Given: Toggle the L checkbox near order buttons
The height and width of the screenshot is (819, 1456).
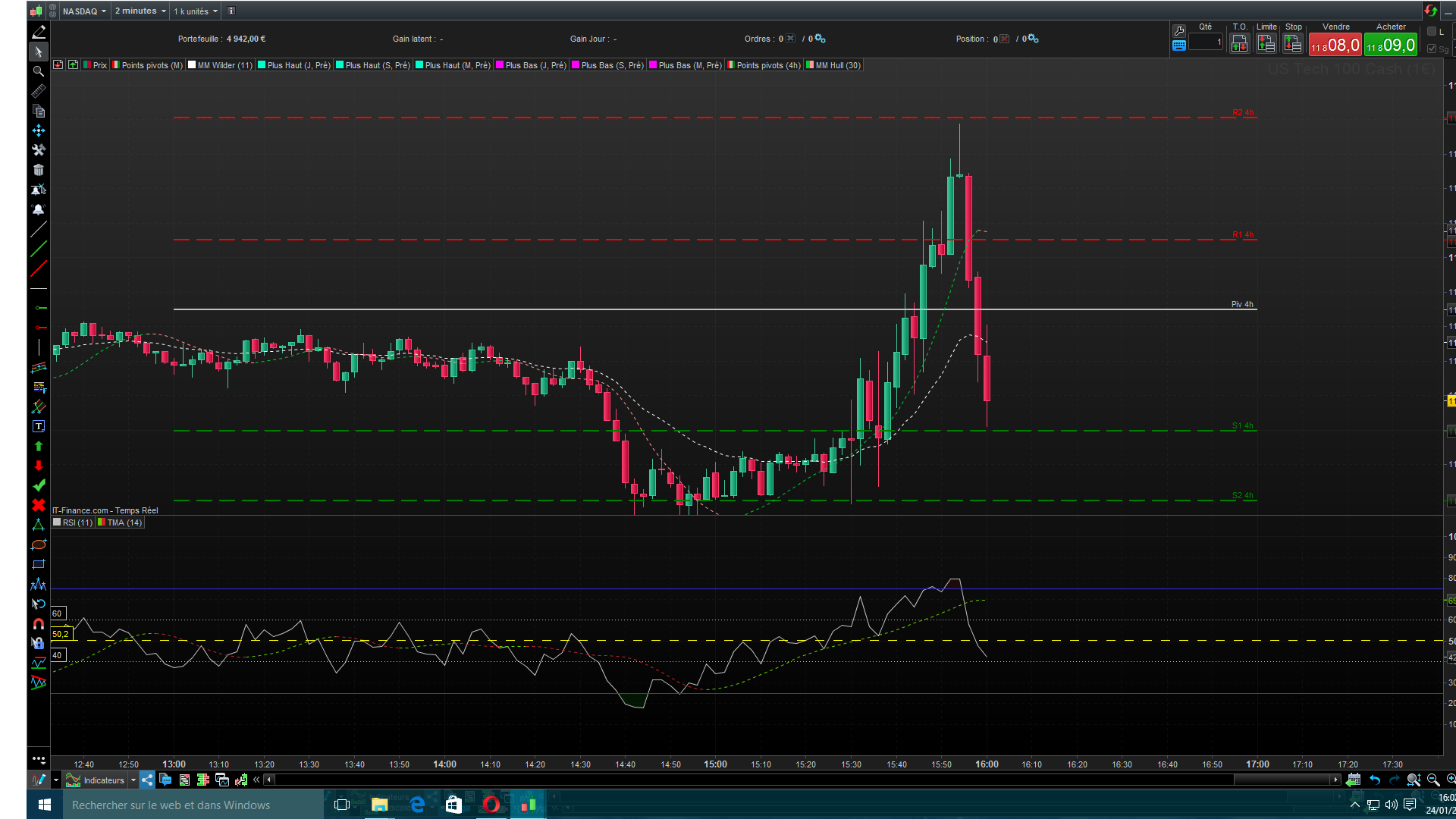Looking at the screenshot, I should [1432, 32].
